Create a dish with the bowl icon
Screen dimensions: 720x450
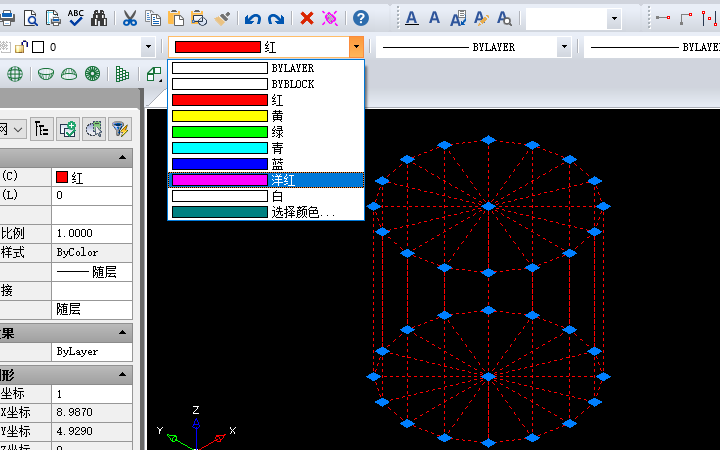(46, 74)
